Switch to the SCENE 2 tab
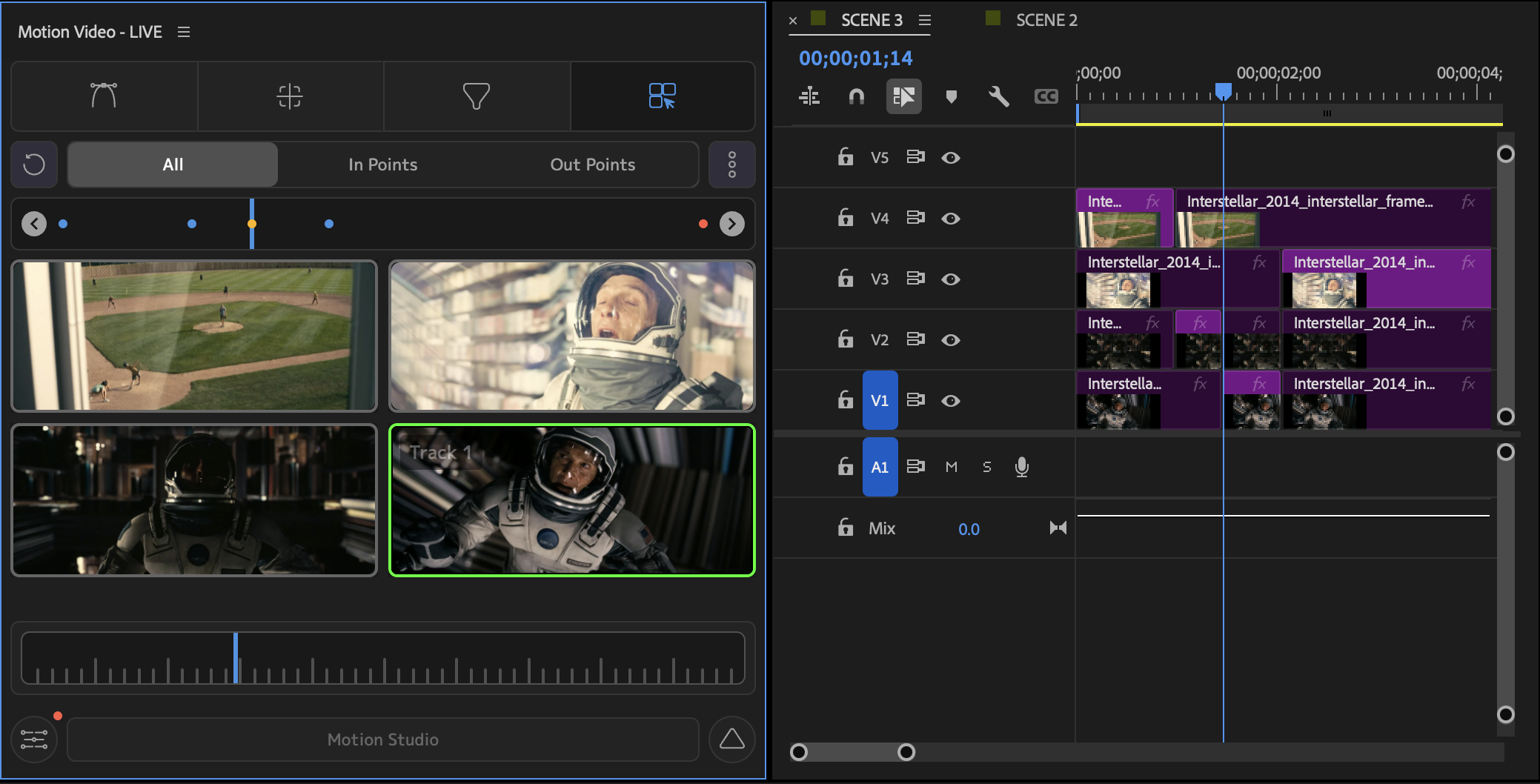Image resolution: width=1540 pixels, height=784 pixels. [1046, 20]
